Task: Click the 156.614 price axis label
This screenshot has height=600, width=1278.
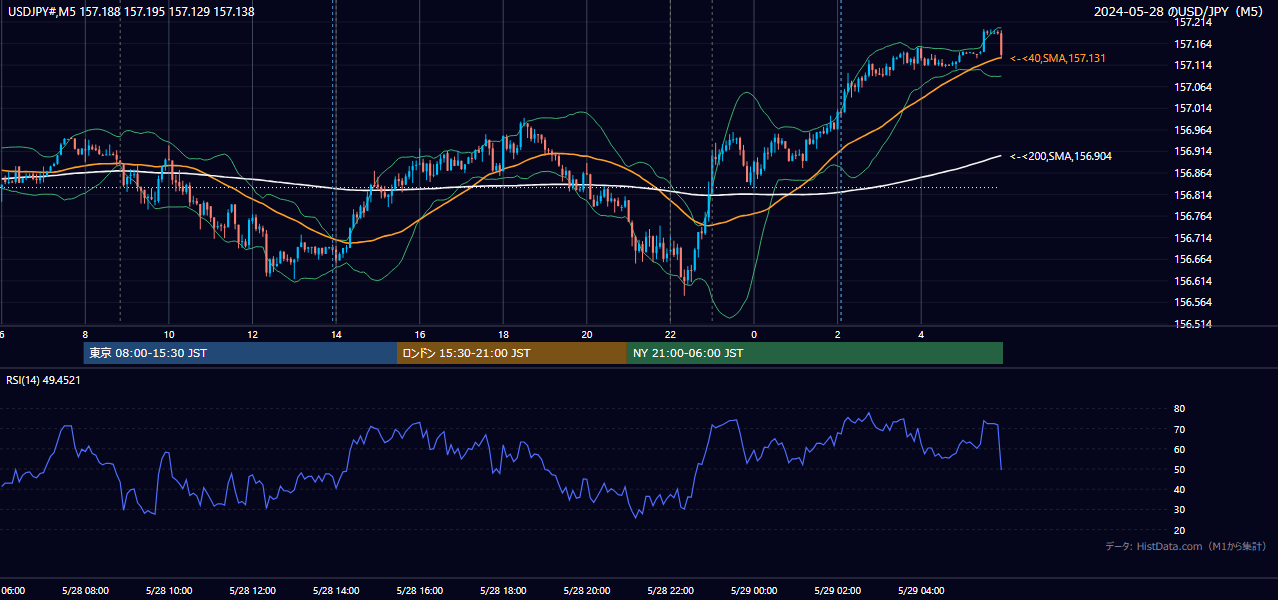Action: click(1193, 281)
